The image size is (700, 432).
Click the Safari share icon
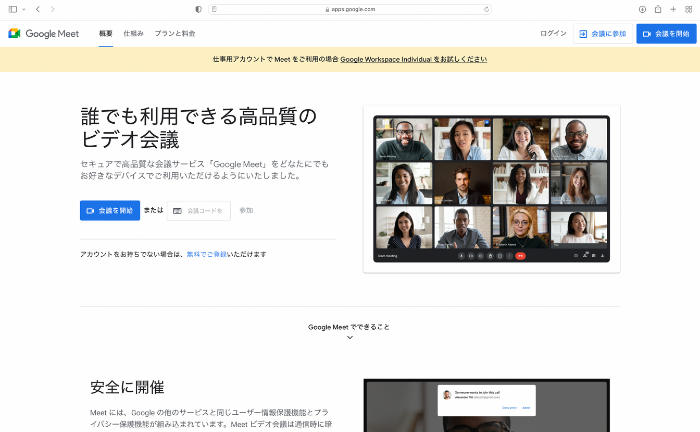tap(658, 9)
